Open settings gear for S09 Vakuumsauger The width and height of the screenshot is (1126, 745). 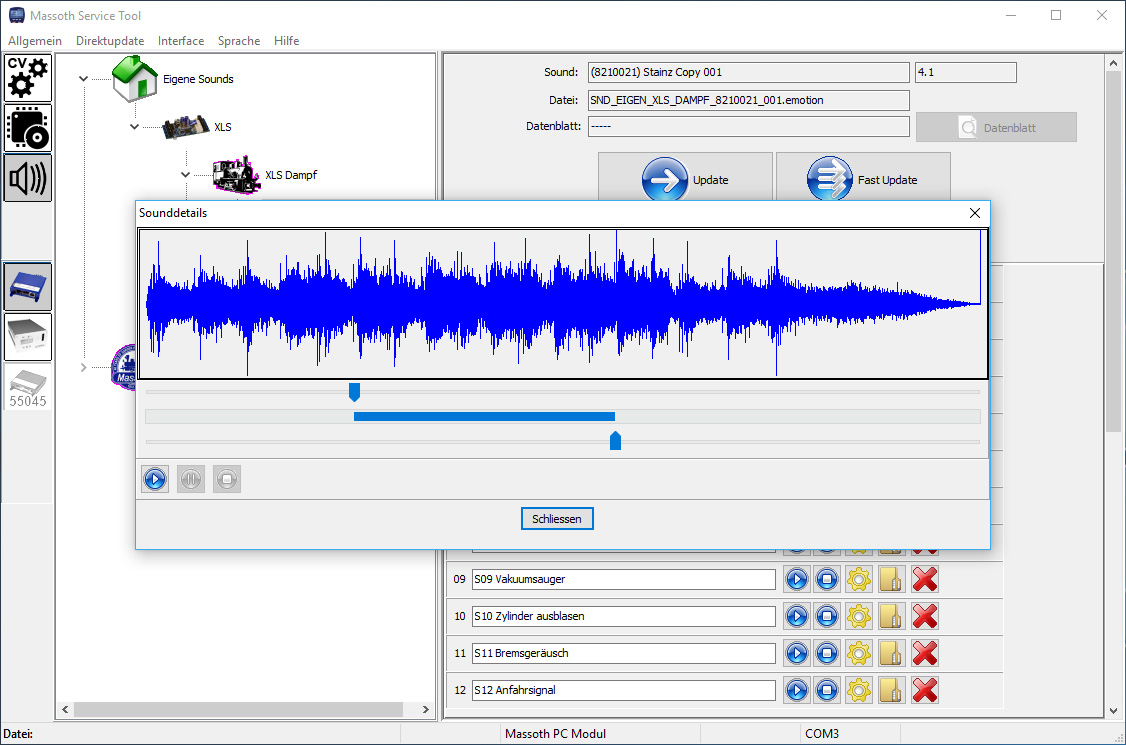[x=859, y=579]
